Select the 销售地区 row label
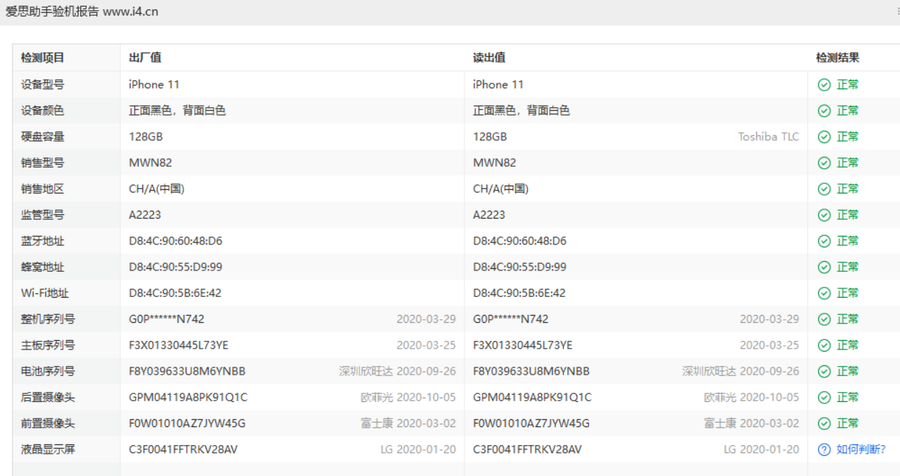 click(42, 189)
